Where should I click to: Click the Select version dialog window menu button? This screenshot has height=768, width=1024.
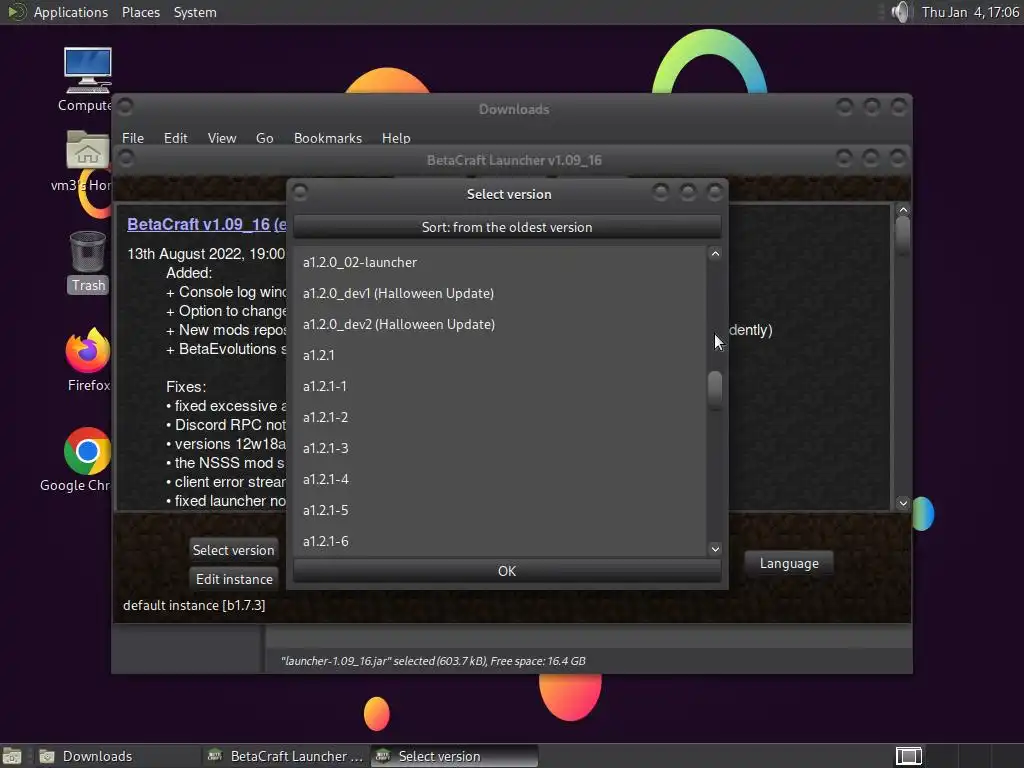tap(300, 192)
